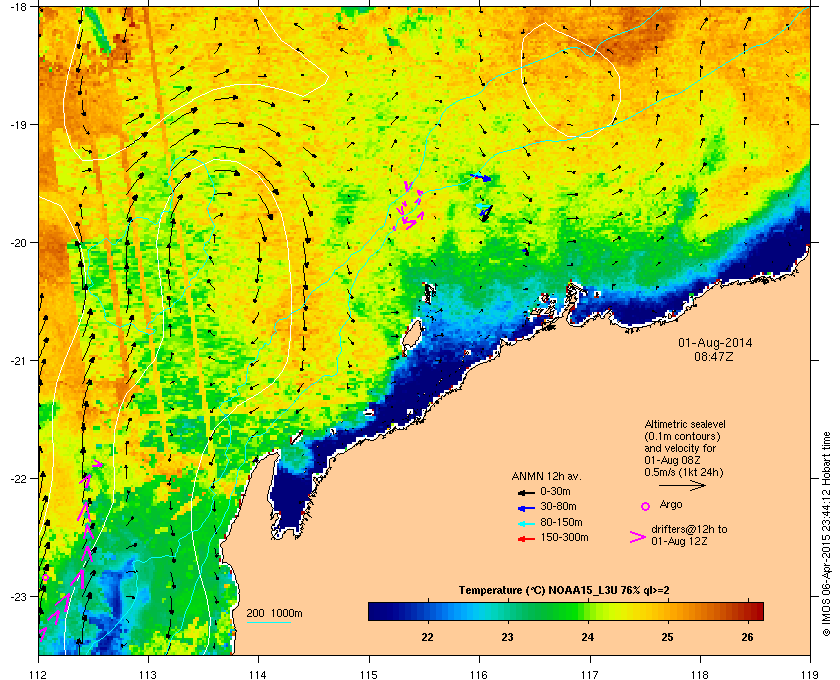Click the longitude axis label 114
Image resolution: width=840 pixels, height=680 pixels.
tap(258, 674)
